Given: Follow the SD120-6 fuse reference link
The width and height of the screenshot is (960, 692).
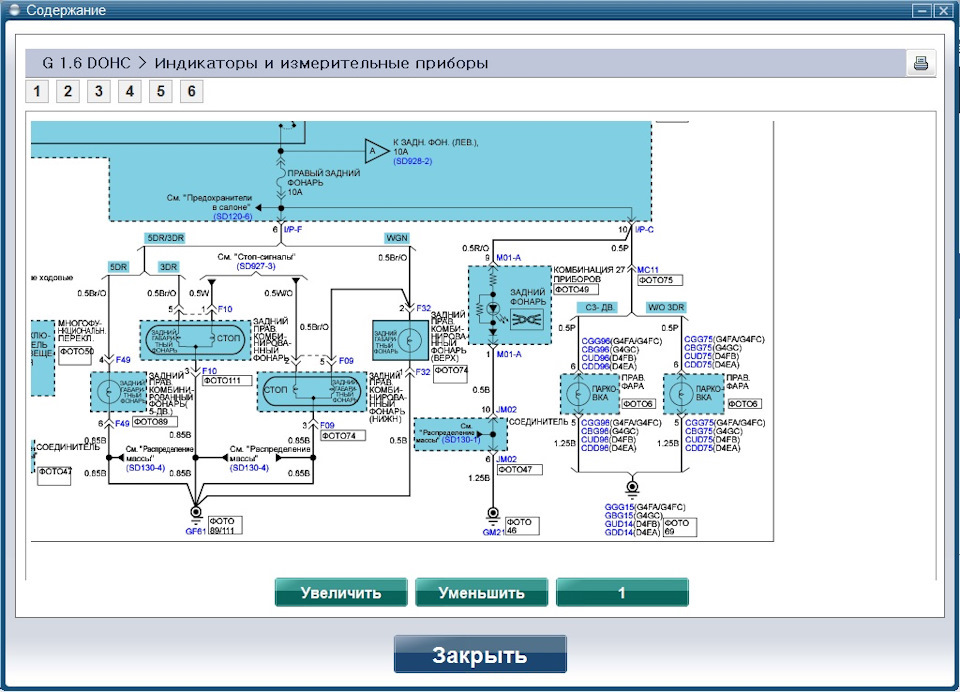Looking at the screenshot, I should click(233, 217).
